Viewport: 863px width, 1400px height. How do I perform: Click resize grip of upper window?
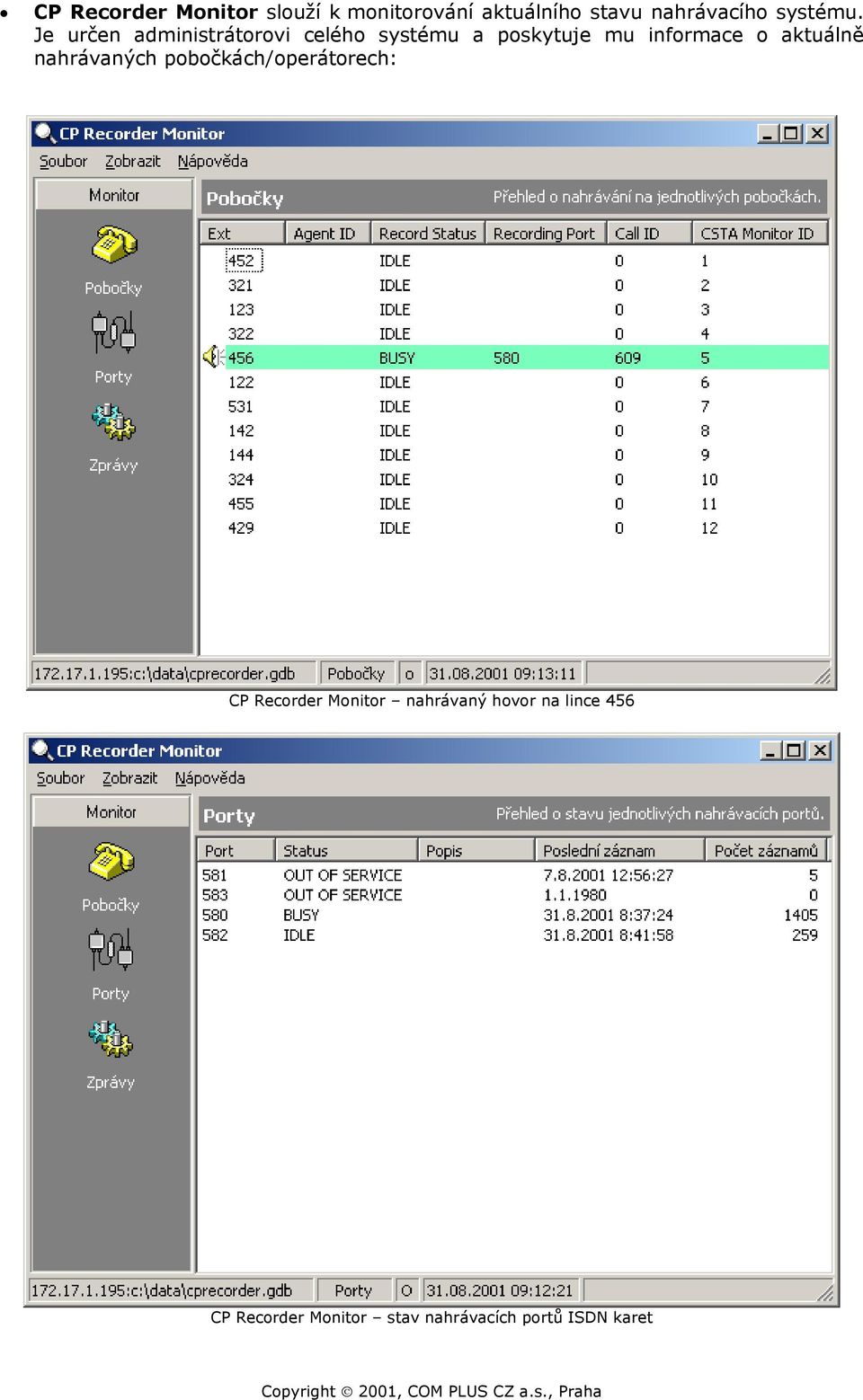click(x=823, y=676)
